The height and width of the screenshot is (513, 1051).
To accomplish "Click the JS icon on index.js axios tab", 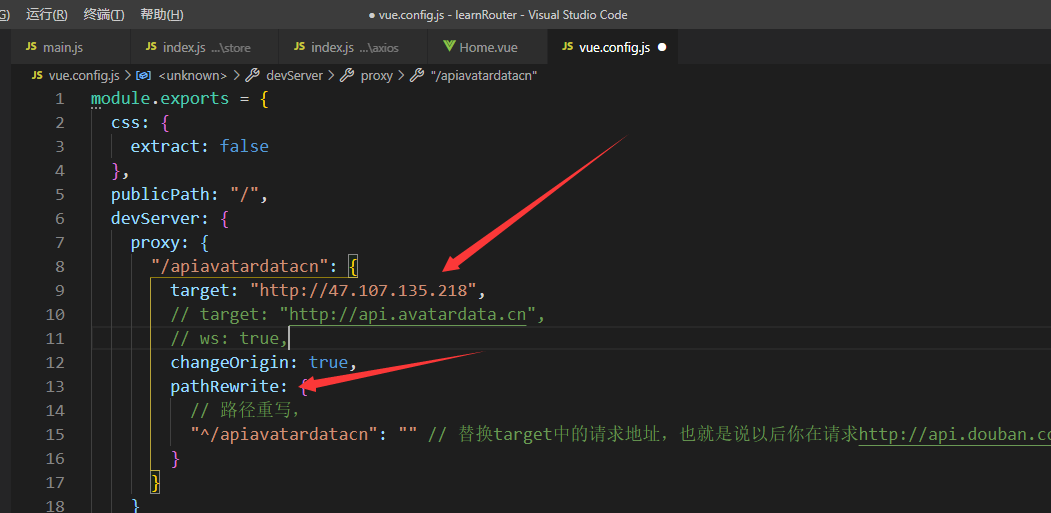I will (x=300, y=47).
